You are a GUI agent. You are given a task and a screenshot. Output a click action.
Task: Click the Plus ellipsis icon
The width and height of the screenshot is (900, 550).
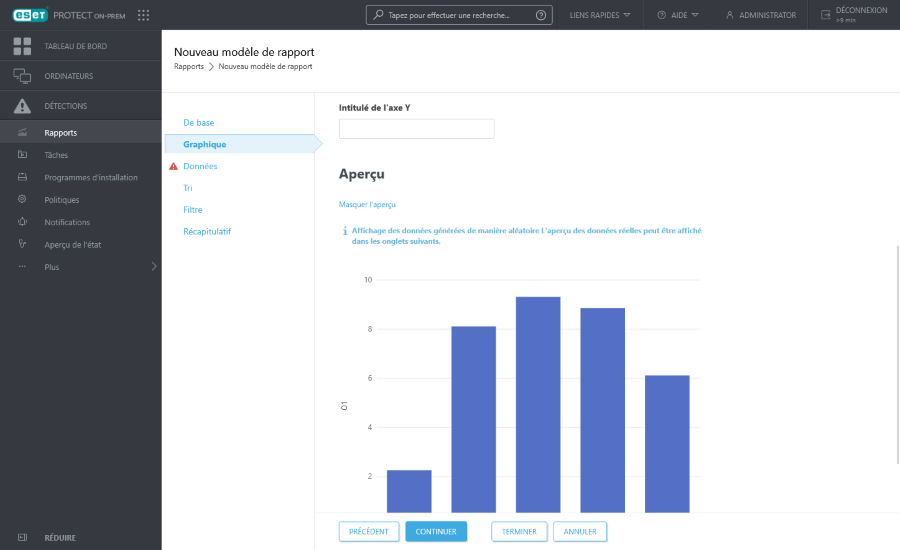22,266
